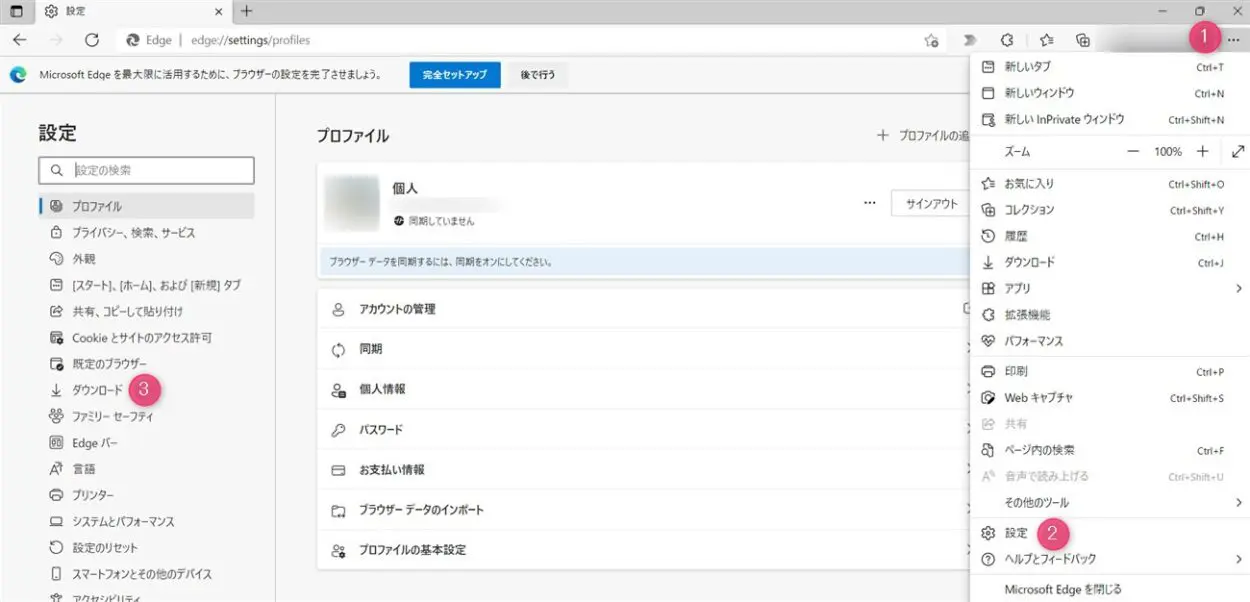Select Microsoft Edge を閉じる menu item

tap(1110, 590)
